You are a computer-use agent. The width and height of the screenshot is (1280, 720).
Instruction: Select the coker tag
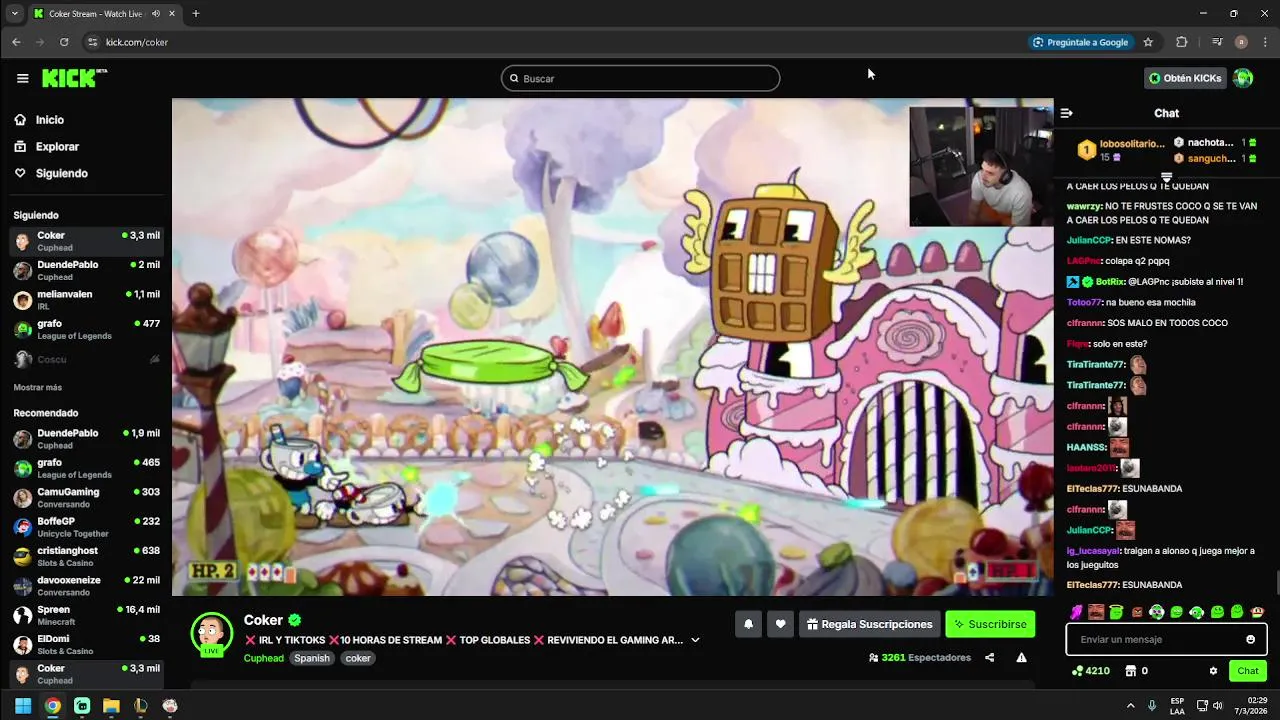point(358,658)
